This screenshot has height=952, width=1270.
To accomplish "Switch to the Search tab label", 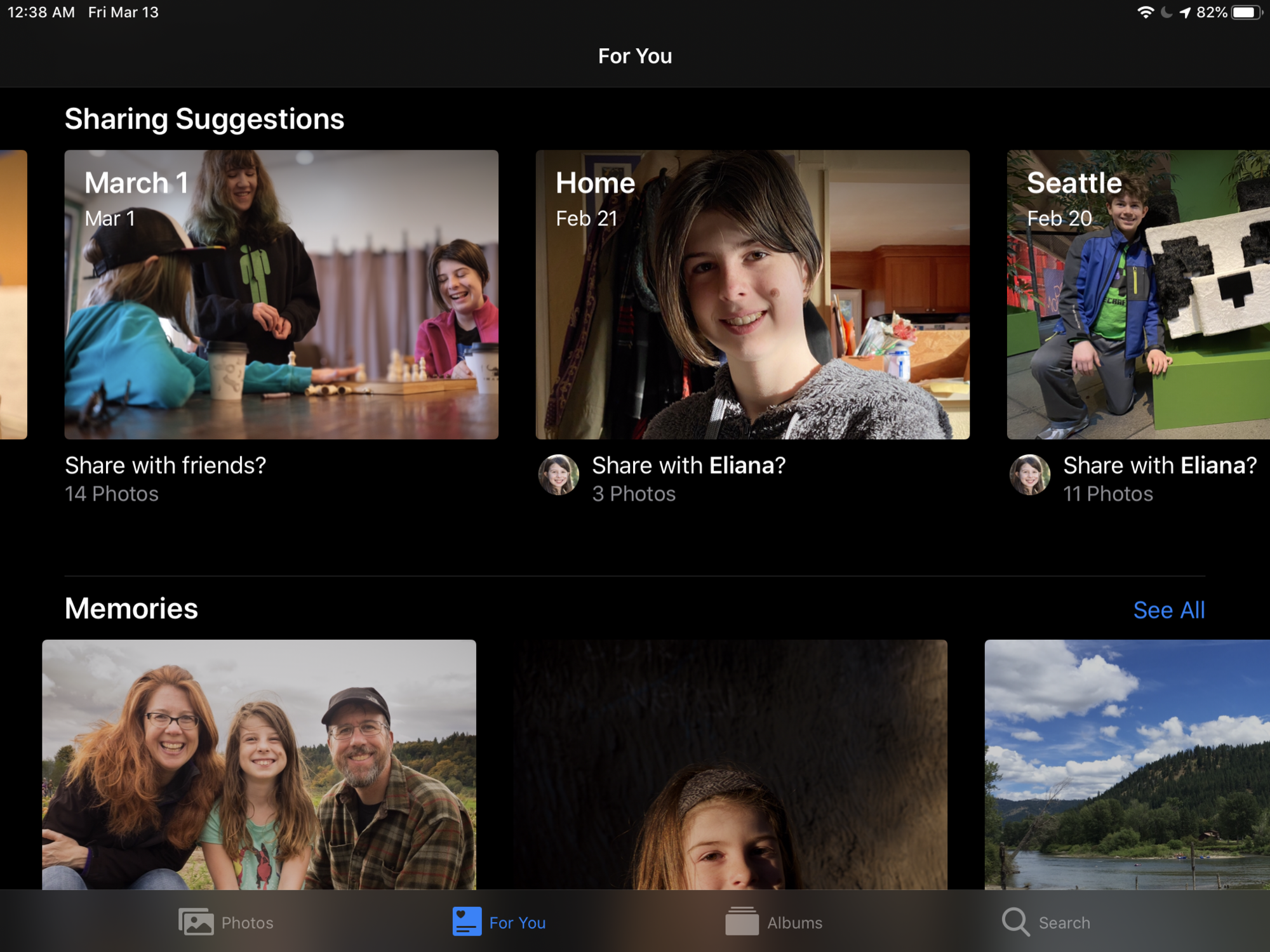I will pos(1064,923).
